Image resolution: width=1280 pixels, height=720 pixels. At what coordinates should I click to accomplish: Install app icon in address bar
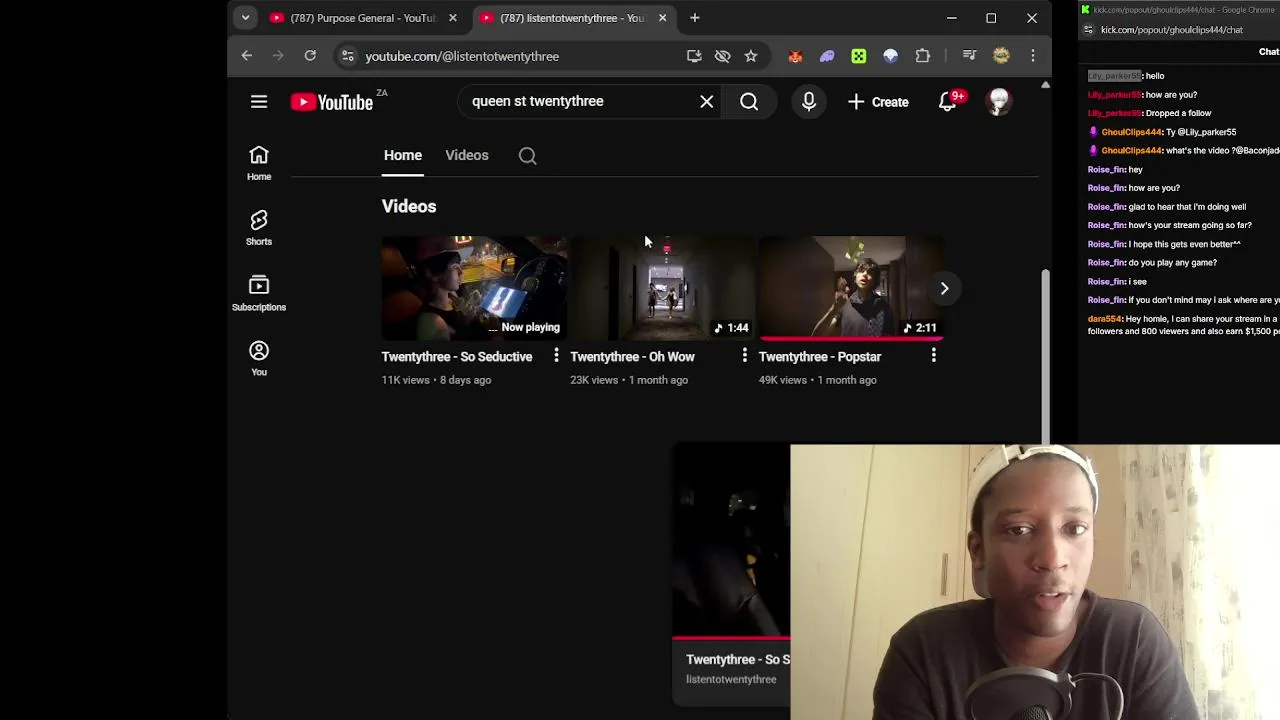coord(694,56)
